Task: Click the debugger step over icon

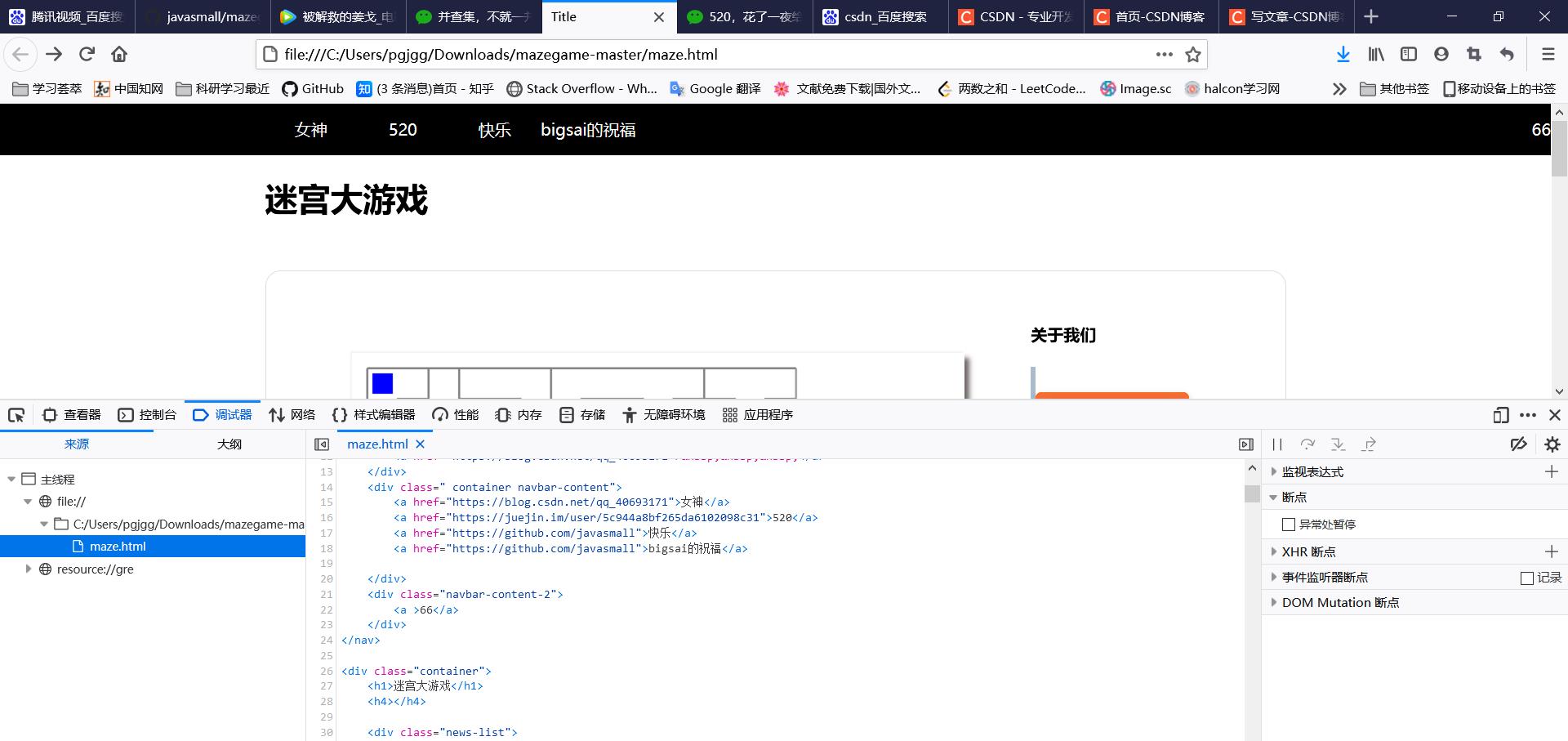Action: [x=1307, y=444]
